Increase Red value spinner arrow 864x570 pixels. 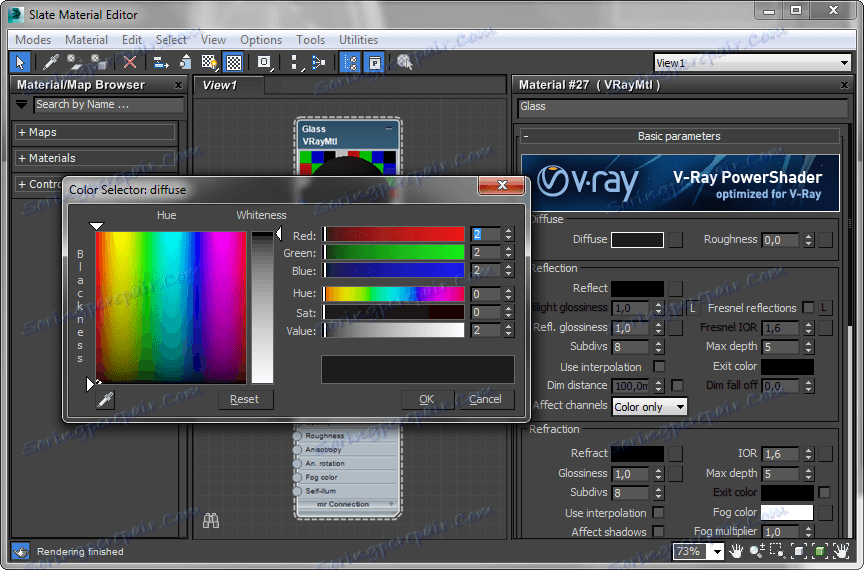509,231
